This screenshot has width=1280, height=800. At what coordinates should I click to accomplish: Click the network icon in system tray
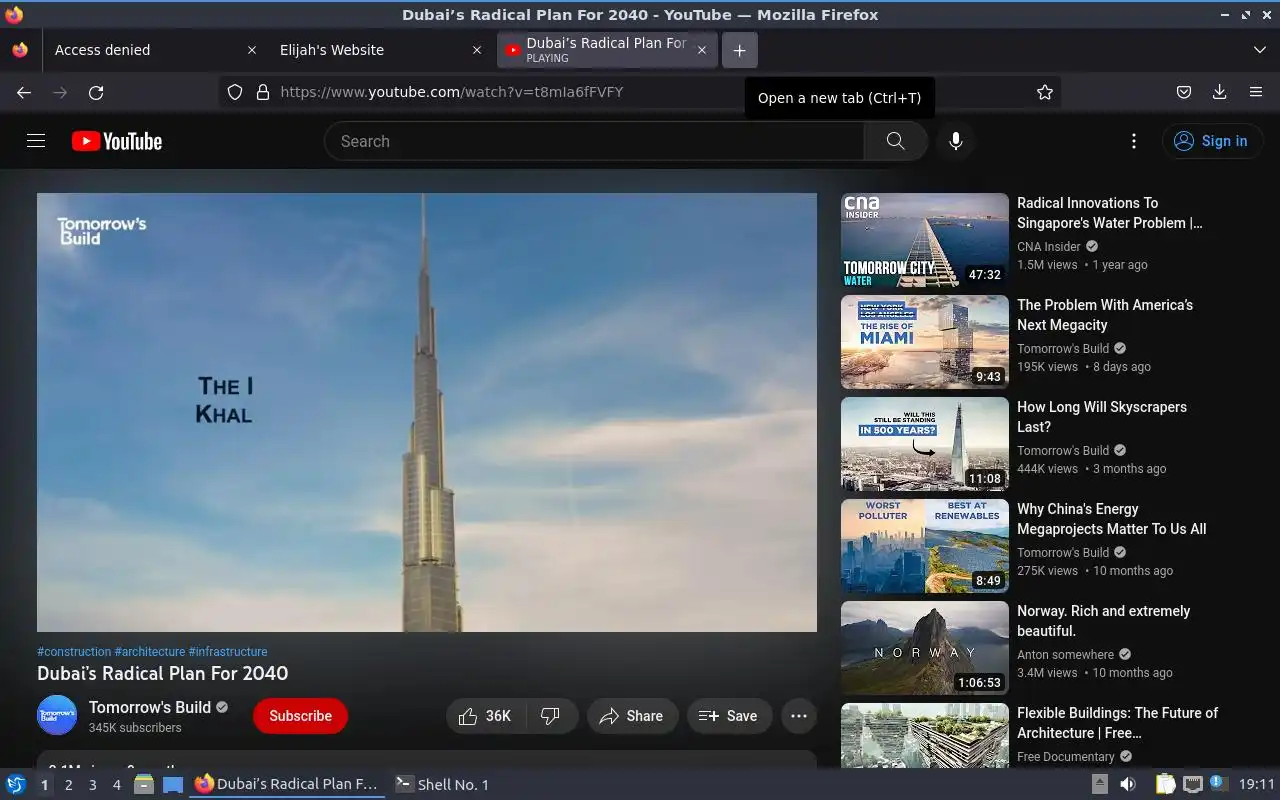[x=1192, y=784]
